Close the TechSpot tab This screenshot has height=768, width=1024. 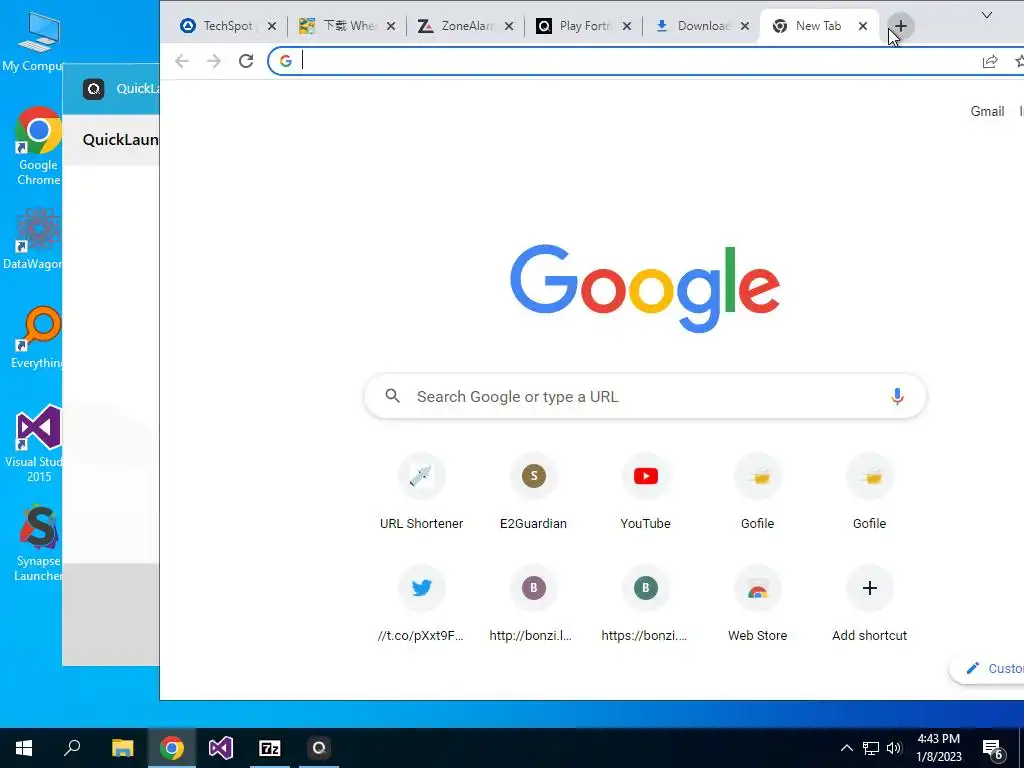(272, 26)
